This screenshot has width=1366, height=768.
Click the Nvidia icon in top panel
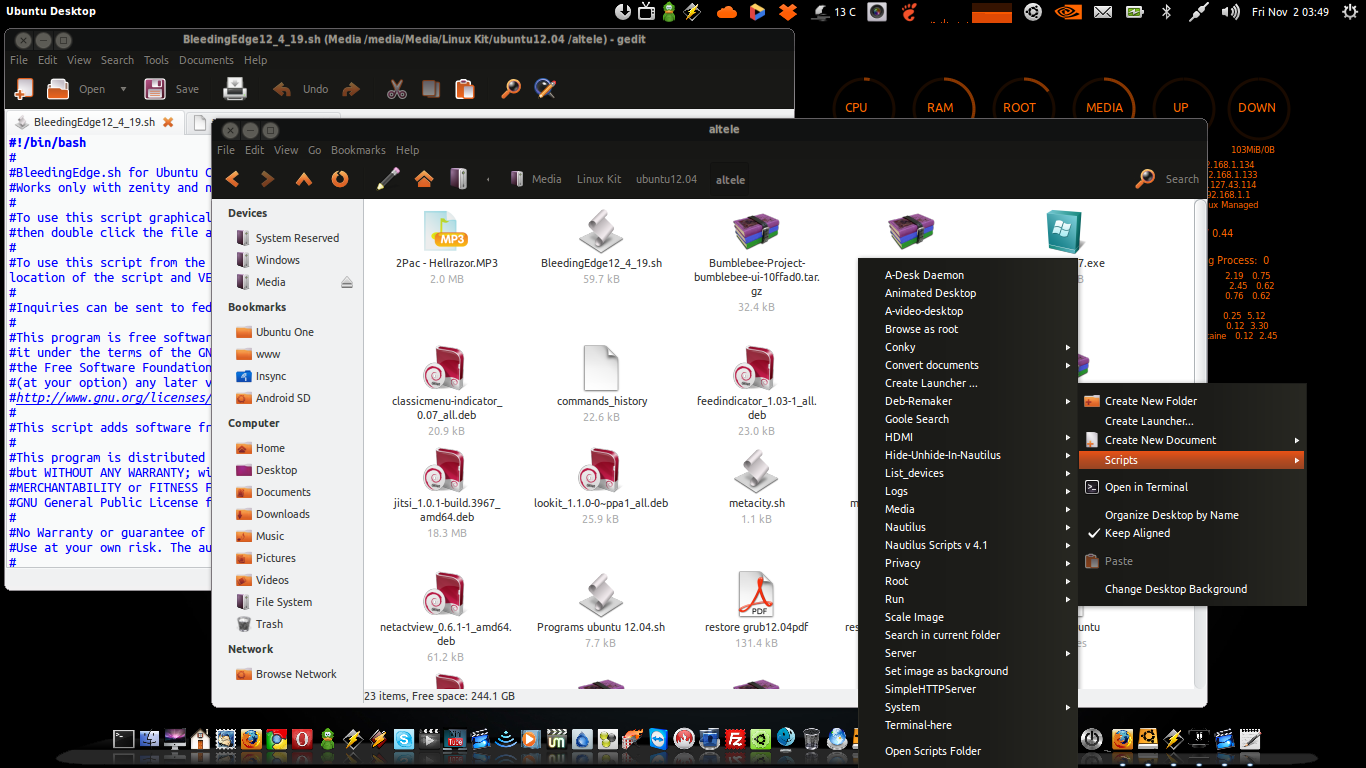click(1068, 12)
